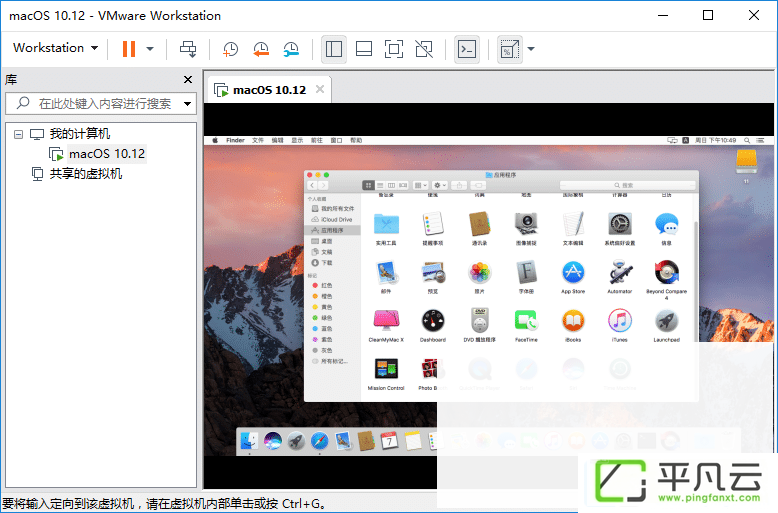Switch Finder to list view
The height and width of the screenshot is (513, 778).
(380, 185)
